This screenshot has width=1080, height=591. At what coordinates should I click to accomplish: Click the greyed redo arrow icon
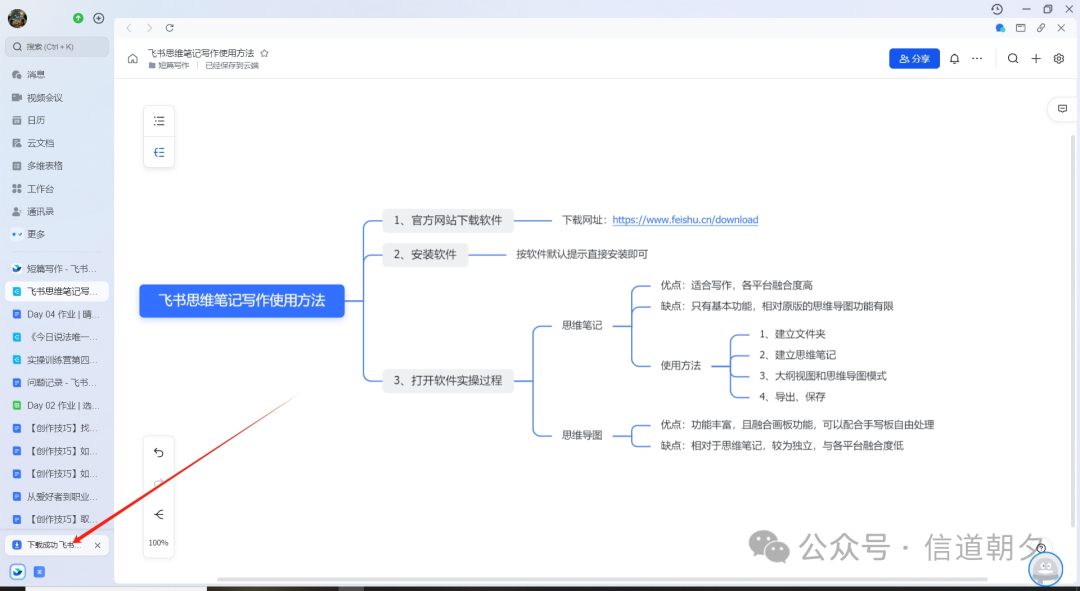(x=159, y=483)
